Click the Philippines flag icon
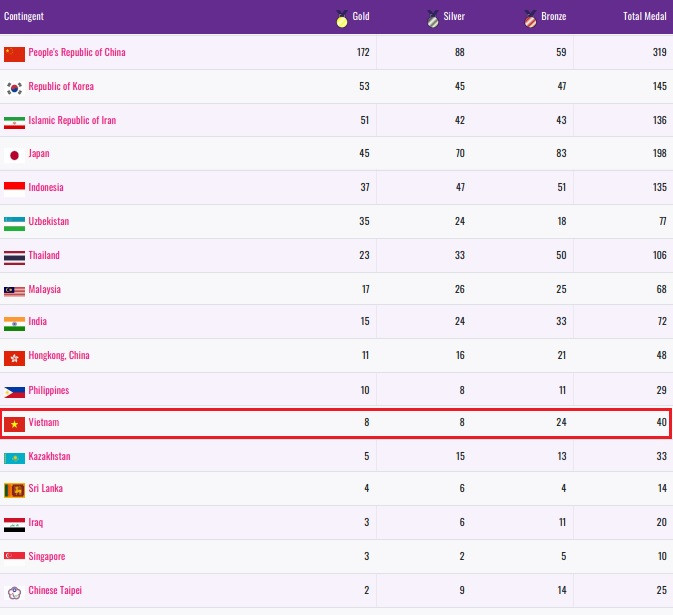673x615 pixels. coord(14,391)
